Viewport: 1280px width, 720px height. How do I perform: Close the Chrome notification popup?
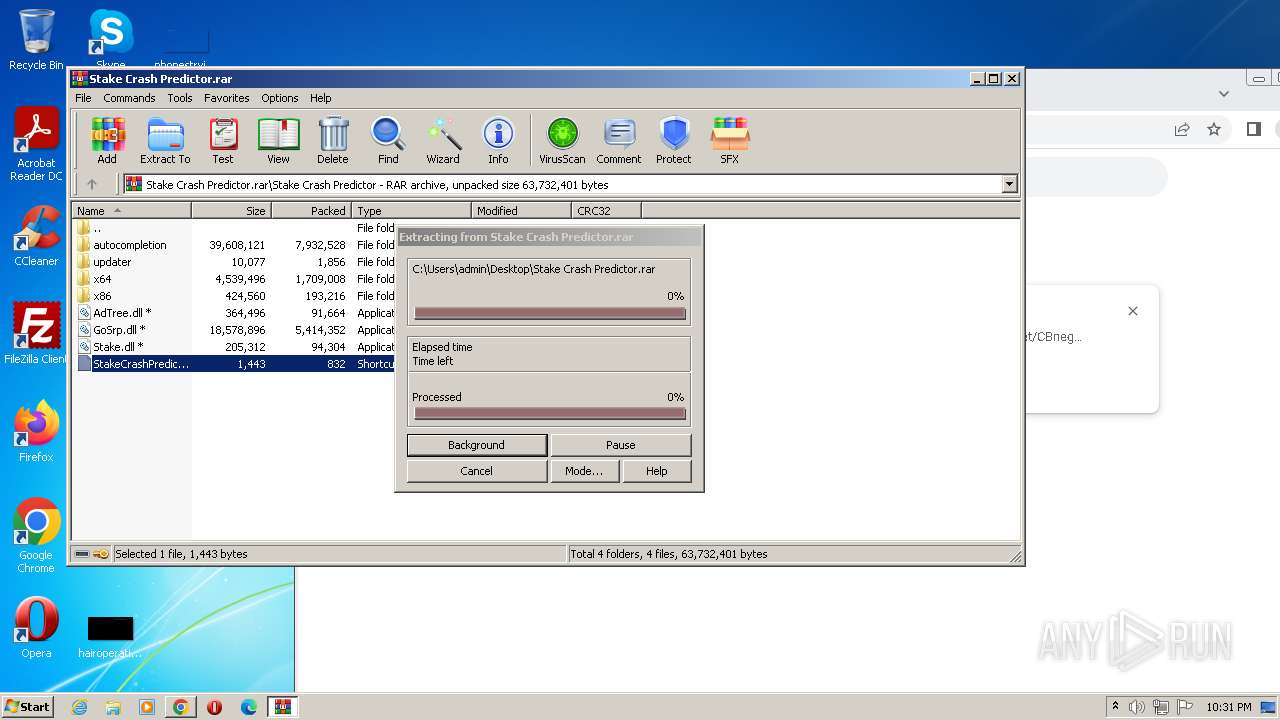click(x=1133, y=311)
